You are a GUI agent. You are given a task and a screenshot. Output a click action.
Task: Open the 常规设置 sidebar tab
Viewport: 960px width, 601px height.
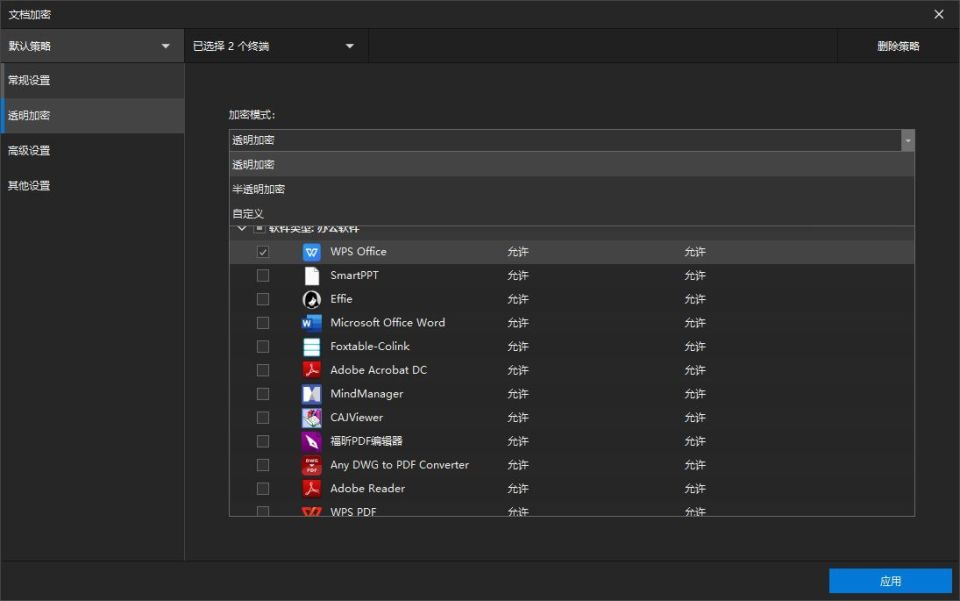[x=92, y=80]
